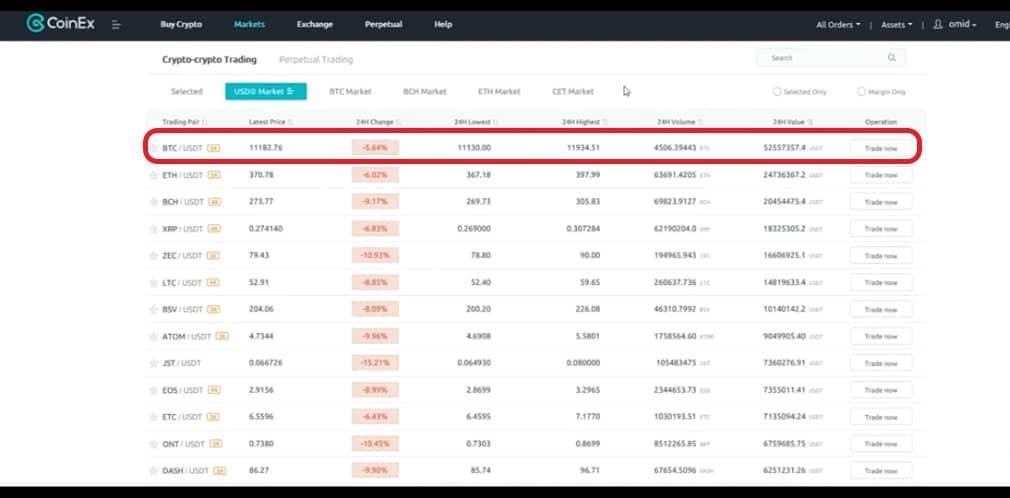Click Trade now for BSV/USDT
The image size is (1010, 498).
pyautogui.click(x=881, y=309)
